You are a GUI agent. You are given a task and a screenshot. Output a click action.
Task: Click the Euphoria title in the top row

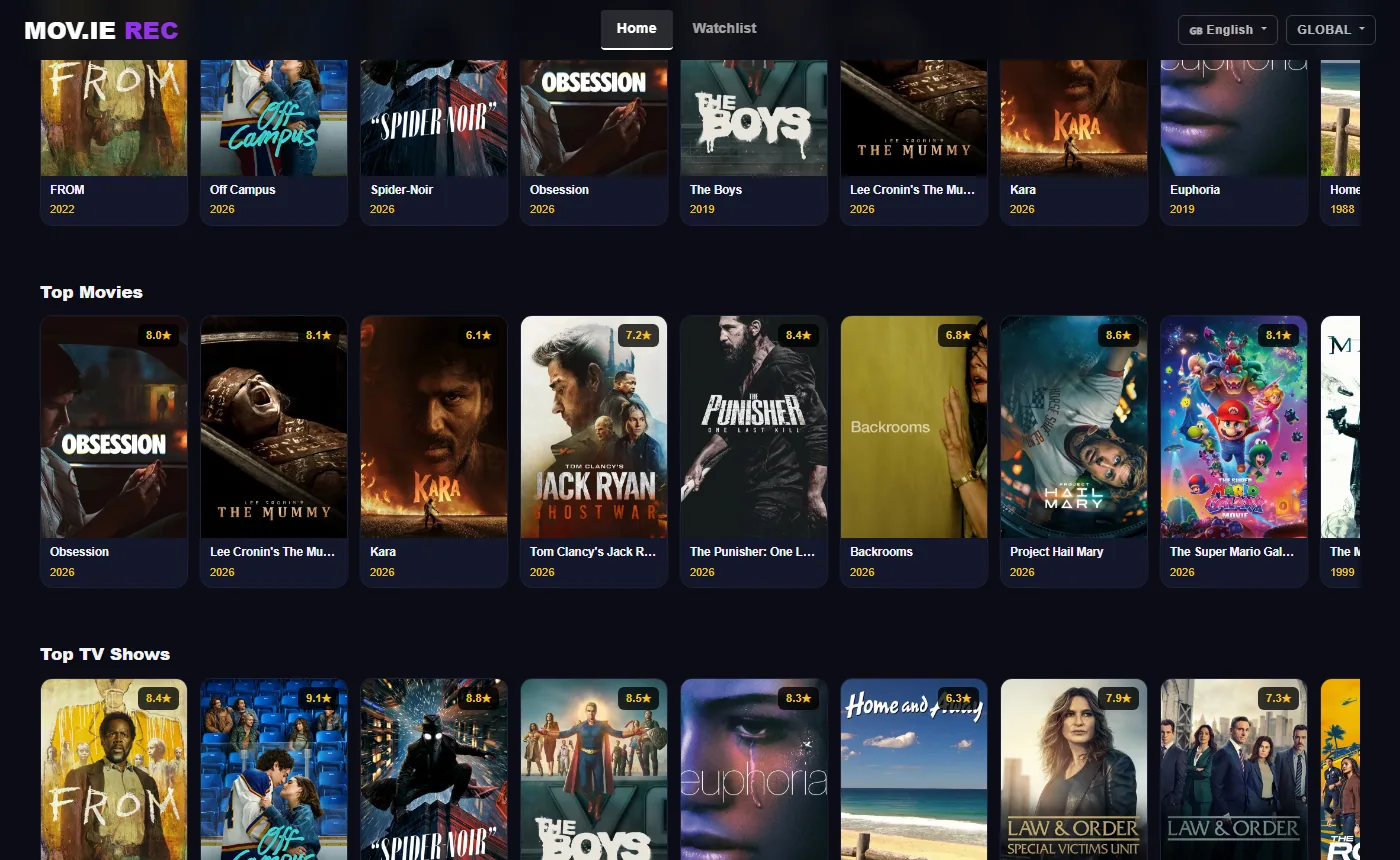(x=1195, y=189)
